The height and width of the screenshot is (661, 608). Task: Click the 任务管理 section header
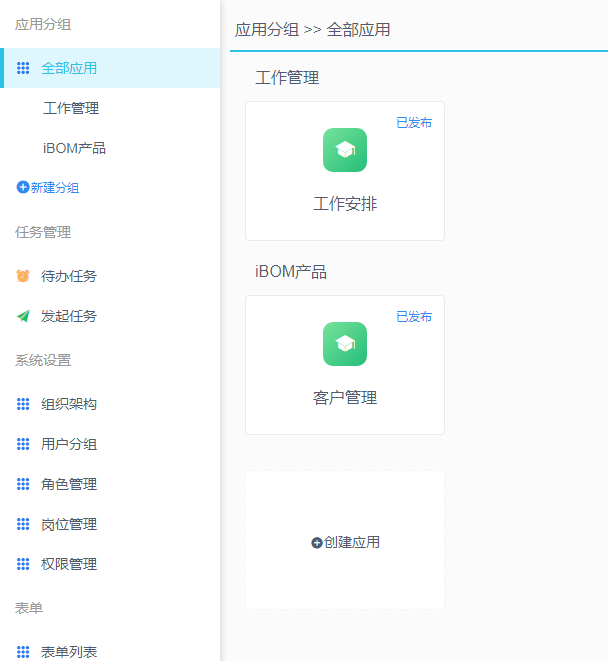tap(43, 232)
